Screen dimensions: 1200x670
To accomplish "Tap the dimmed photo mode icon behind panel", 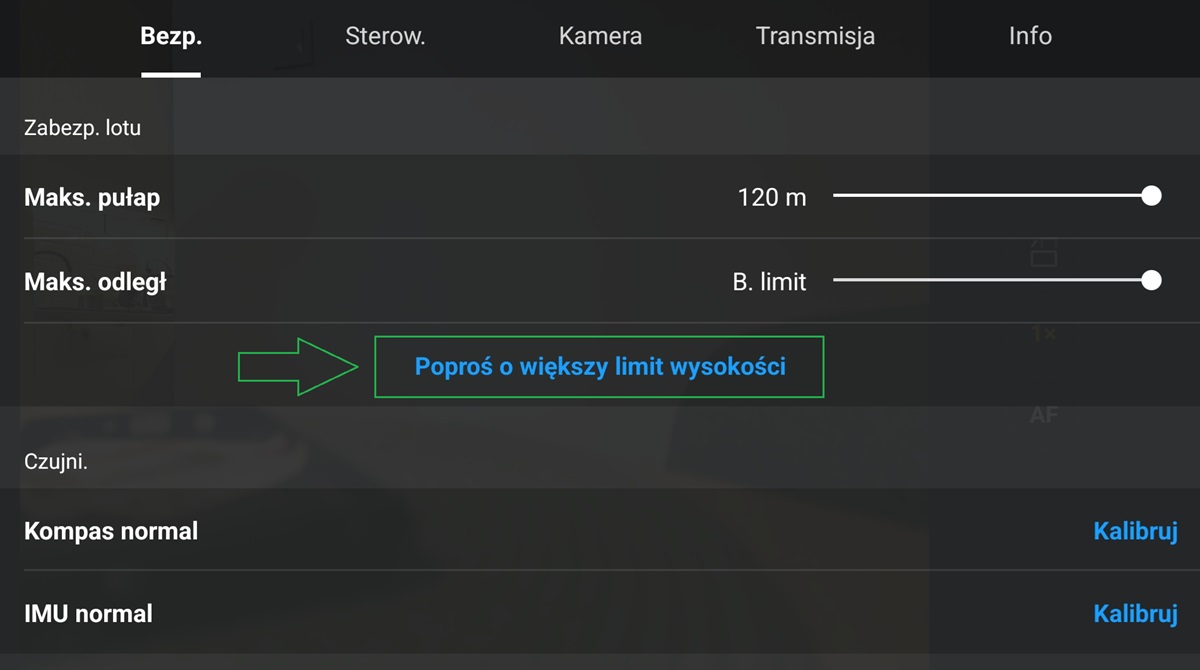I will click(x=1043, y=252).
